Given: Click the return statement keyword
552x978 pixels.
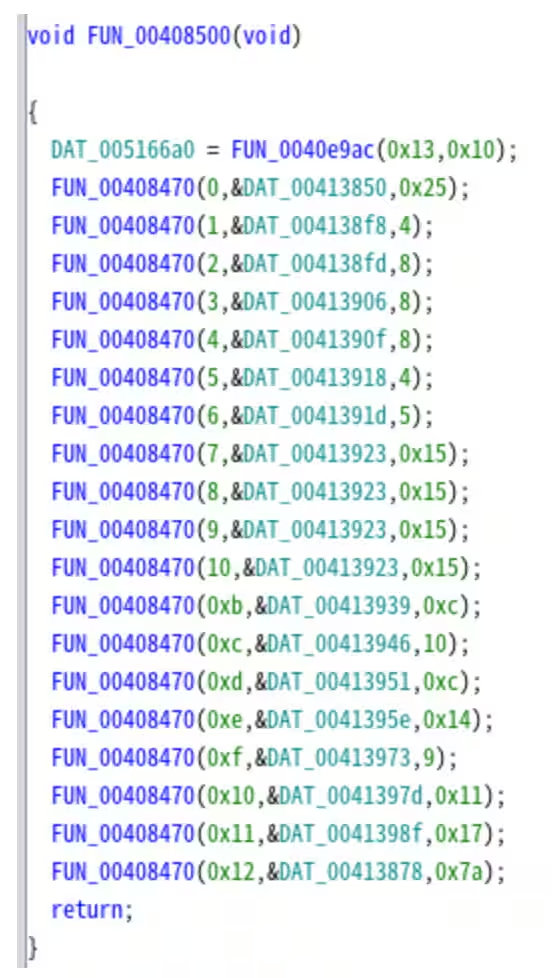Looking at the screenshot, I should click(x=87, y=911).
